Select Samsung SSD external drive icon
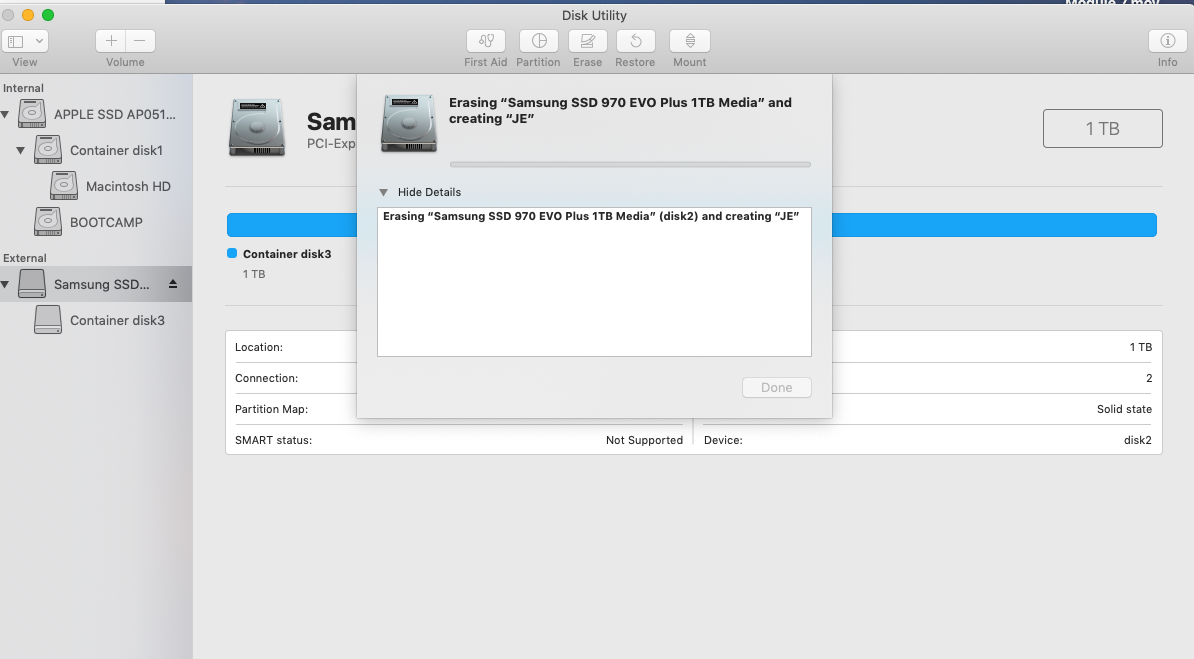 [32, 284]
